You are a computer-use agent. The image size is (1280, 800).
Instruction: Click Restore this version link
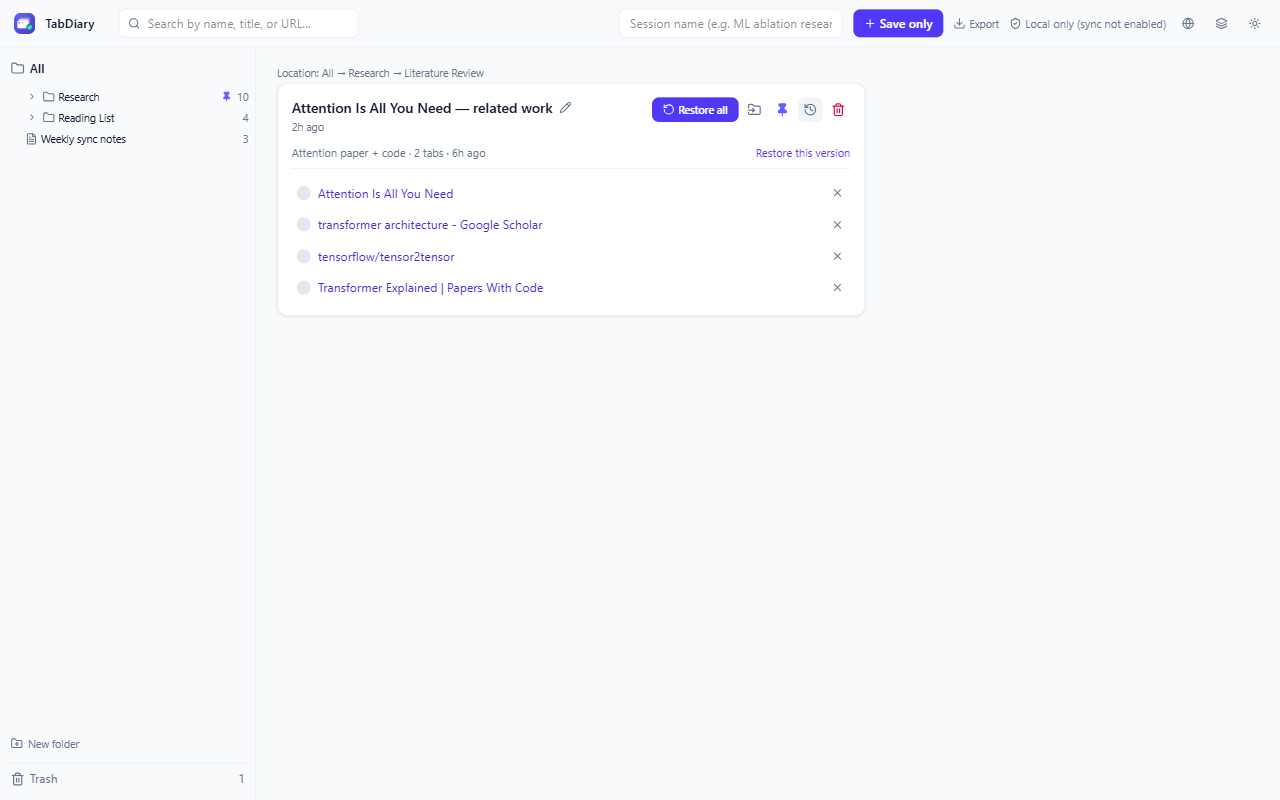click(x=803, y=153)
